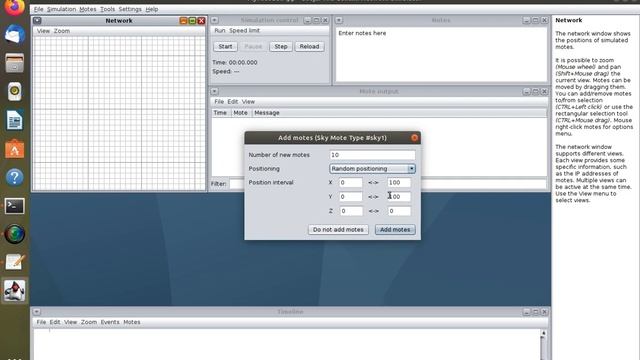
Task: Maximize the Notes window
Action: tap(536, 20)
